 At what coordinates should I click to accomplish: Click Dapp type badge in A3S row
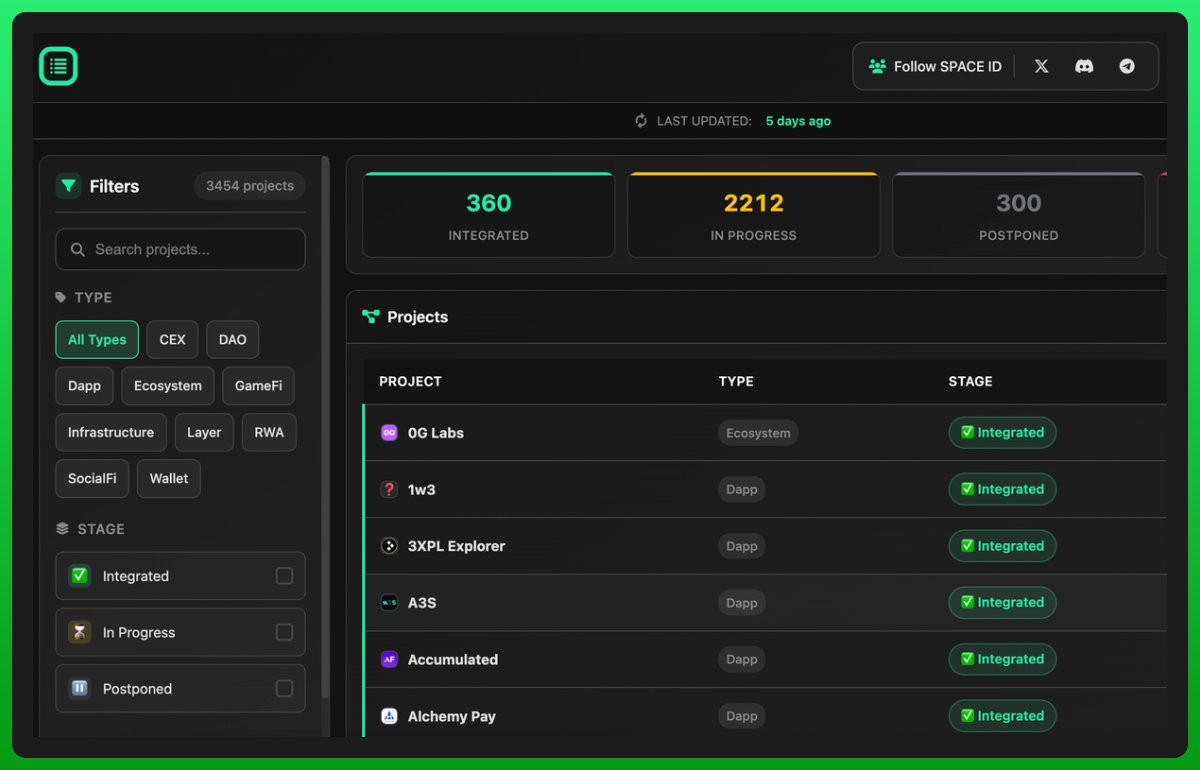tap(741, 603)
